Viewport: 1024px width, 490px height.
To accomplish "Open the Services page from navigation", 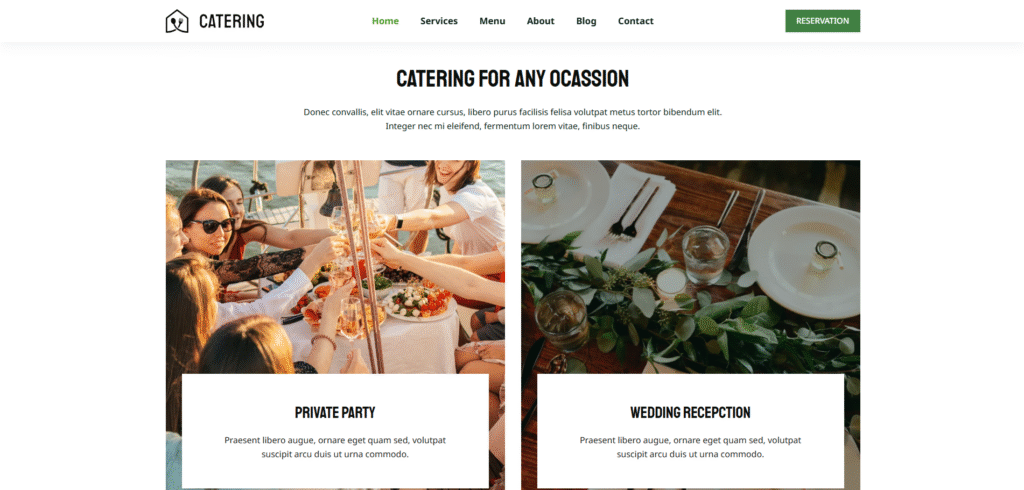I will (x=439, y=21).
